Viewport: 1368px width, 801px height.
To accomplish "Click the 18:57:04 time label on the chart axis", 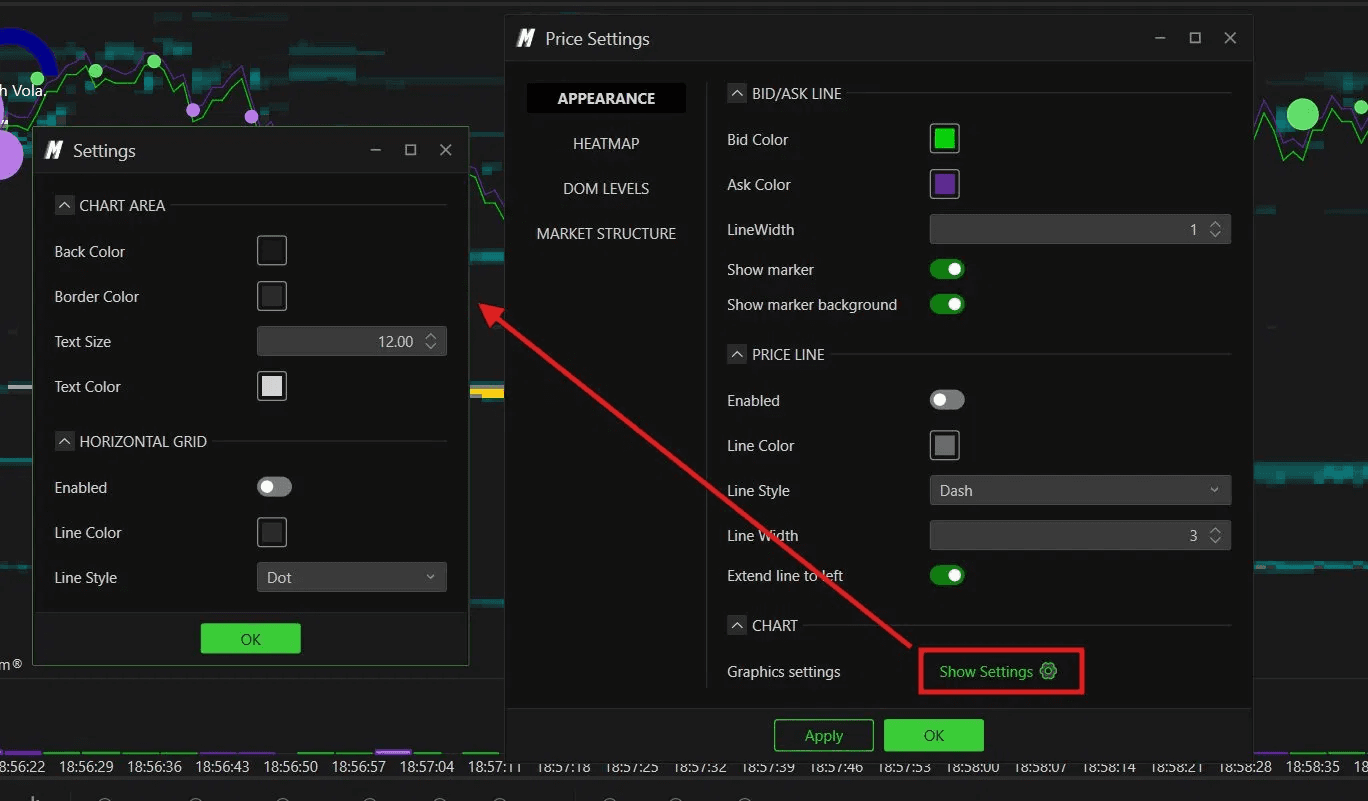I will point(427,767).
